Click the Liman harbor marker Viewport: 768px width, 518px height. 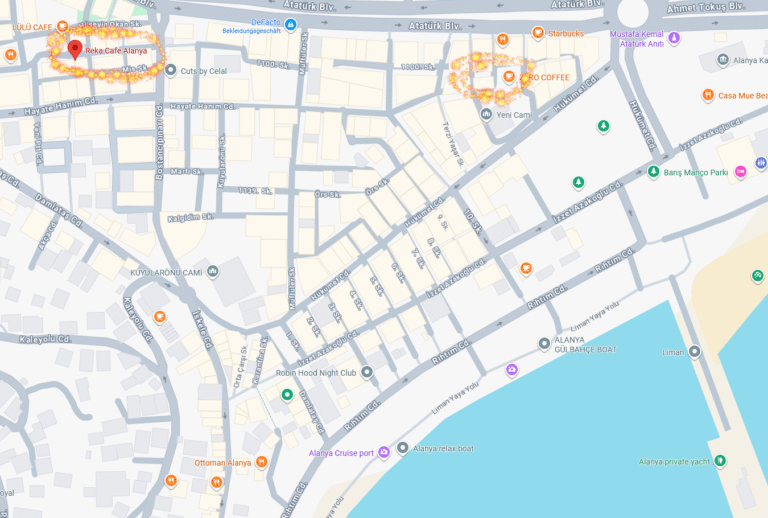click(695, 351)
